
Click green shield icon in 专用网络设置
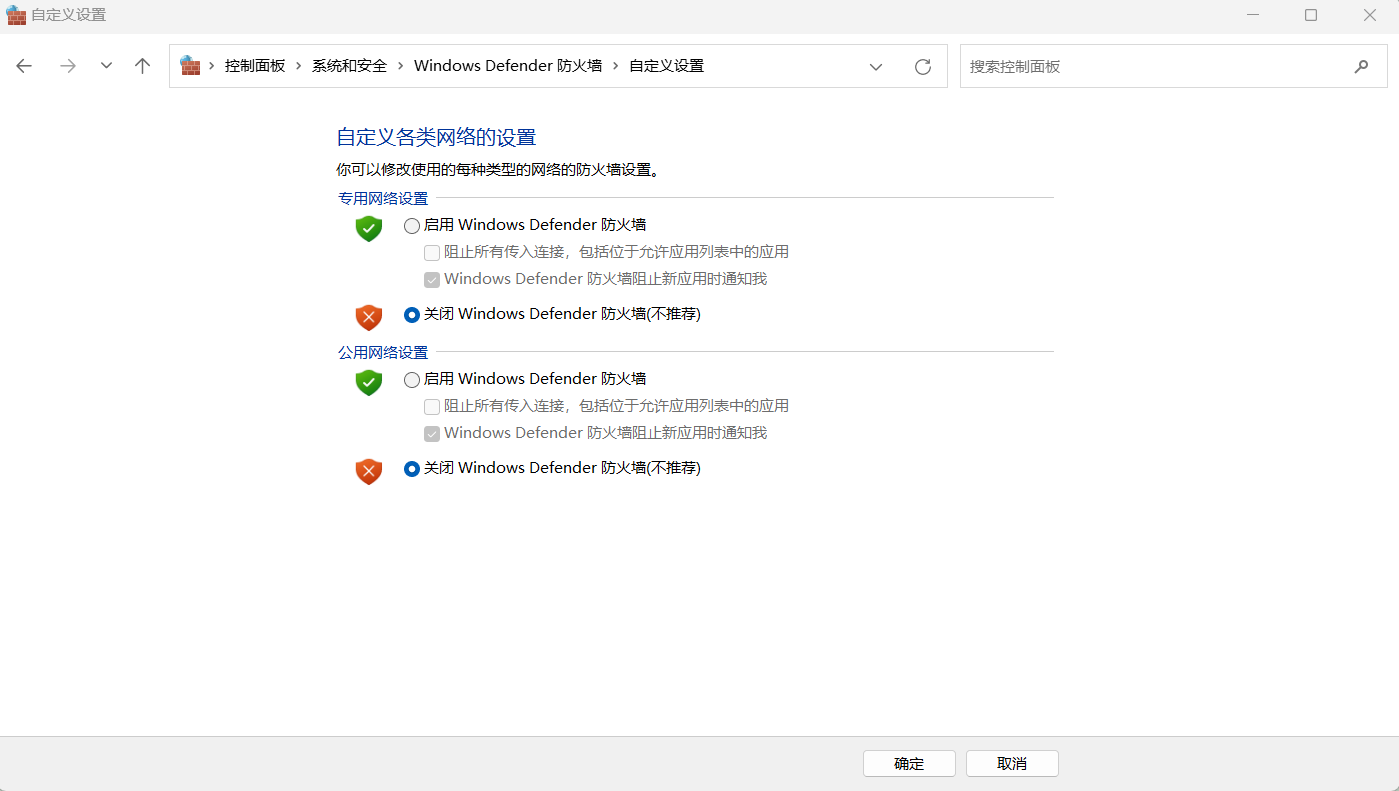pyautogui.click(x=369, y=228)
